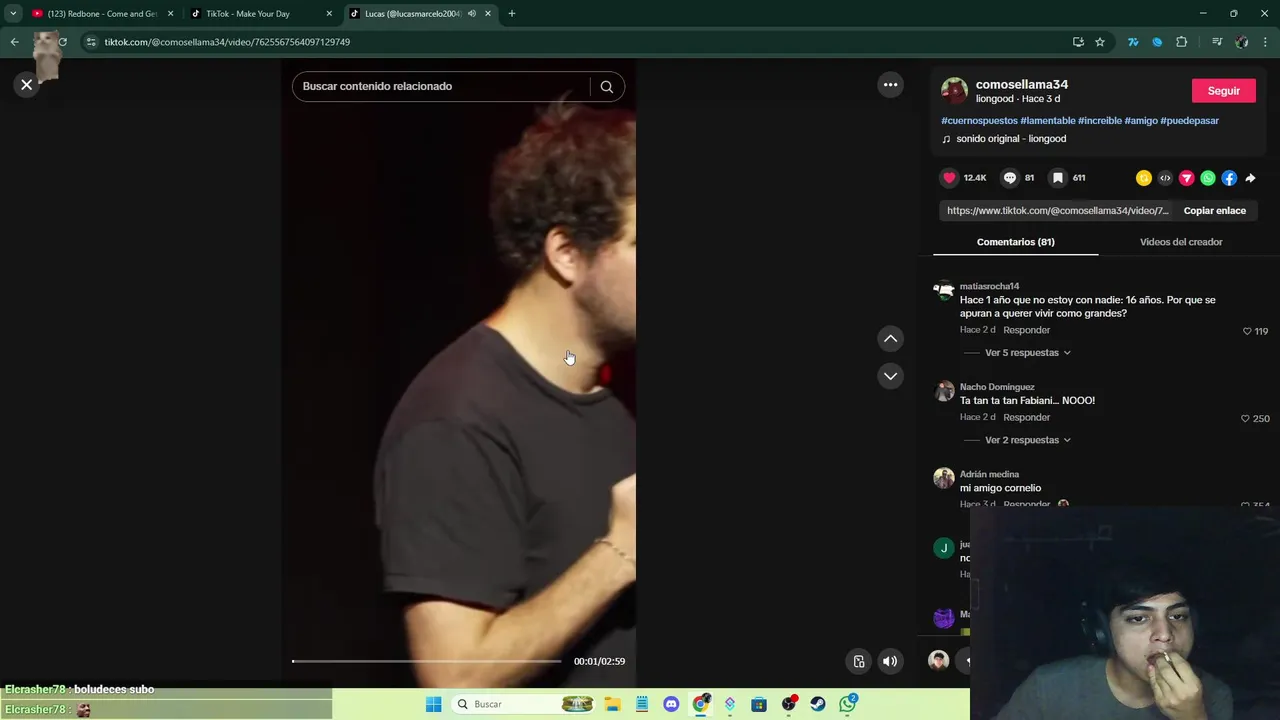
Task: Open the media control icon in toolbar
Action: pos(1217,42)
